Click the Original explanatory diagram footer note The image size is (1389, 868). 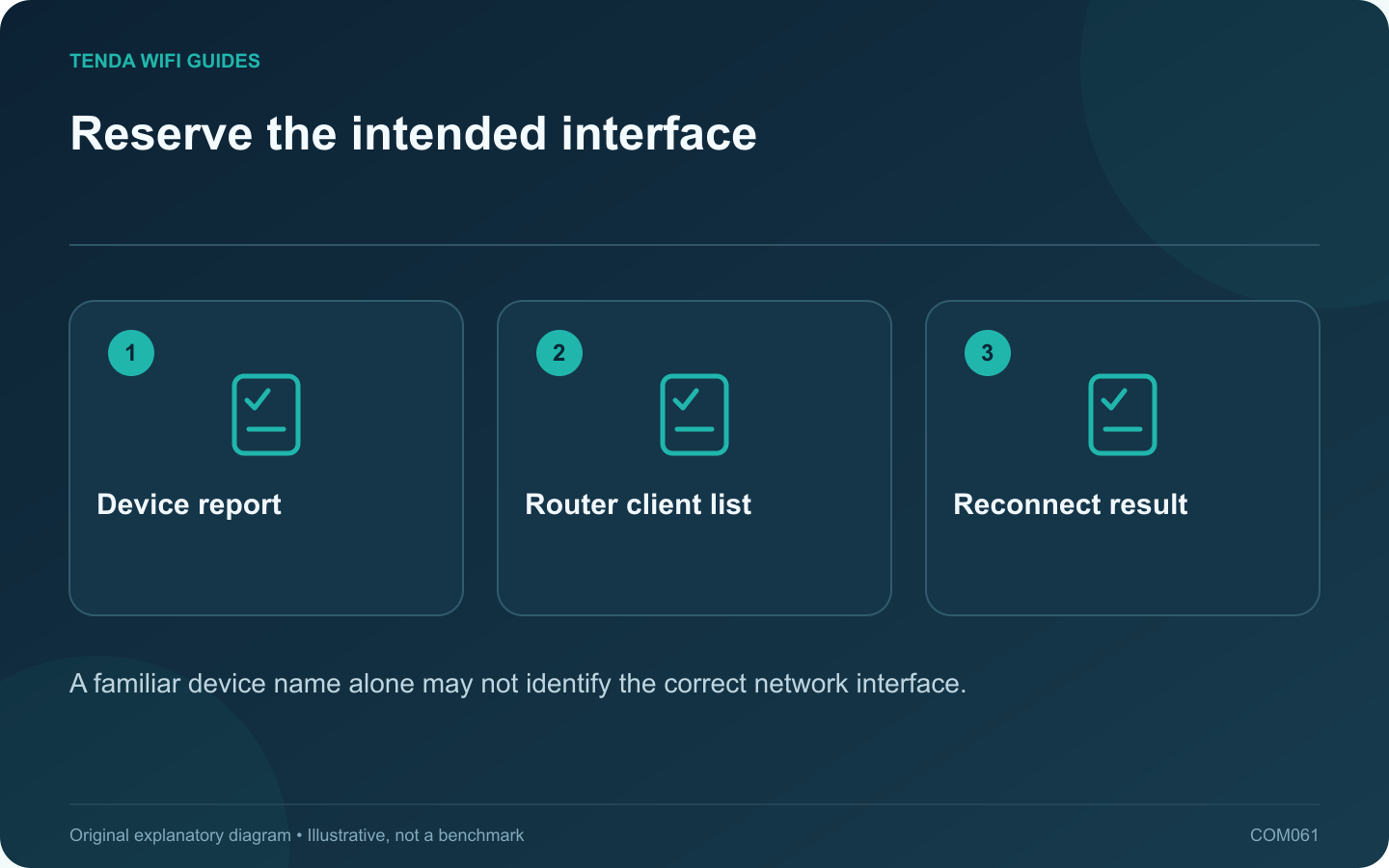point(296,835)
